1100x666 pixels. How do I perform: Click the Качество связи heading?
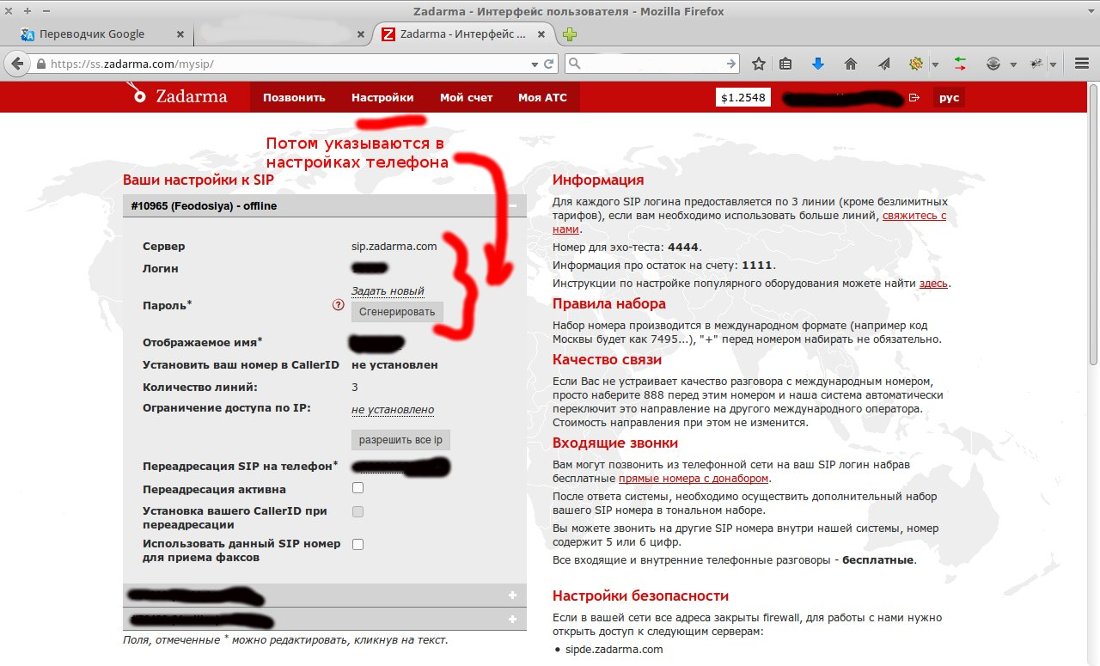[x=607, y=359]
